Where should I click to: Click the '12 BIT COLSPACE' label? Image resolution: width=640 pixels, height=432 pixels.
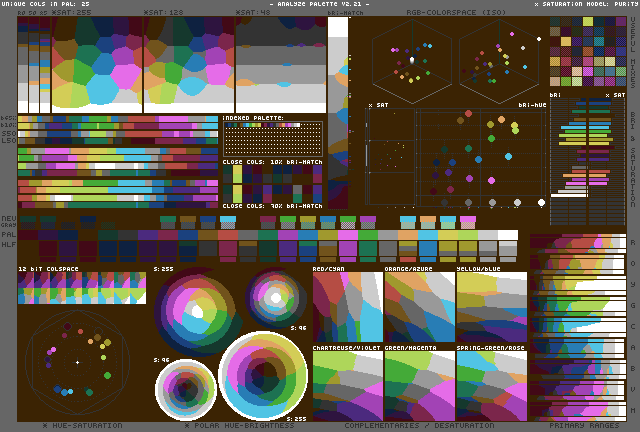pos(48,269)
